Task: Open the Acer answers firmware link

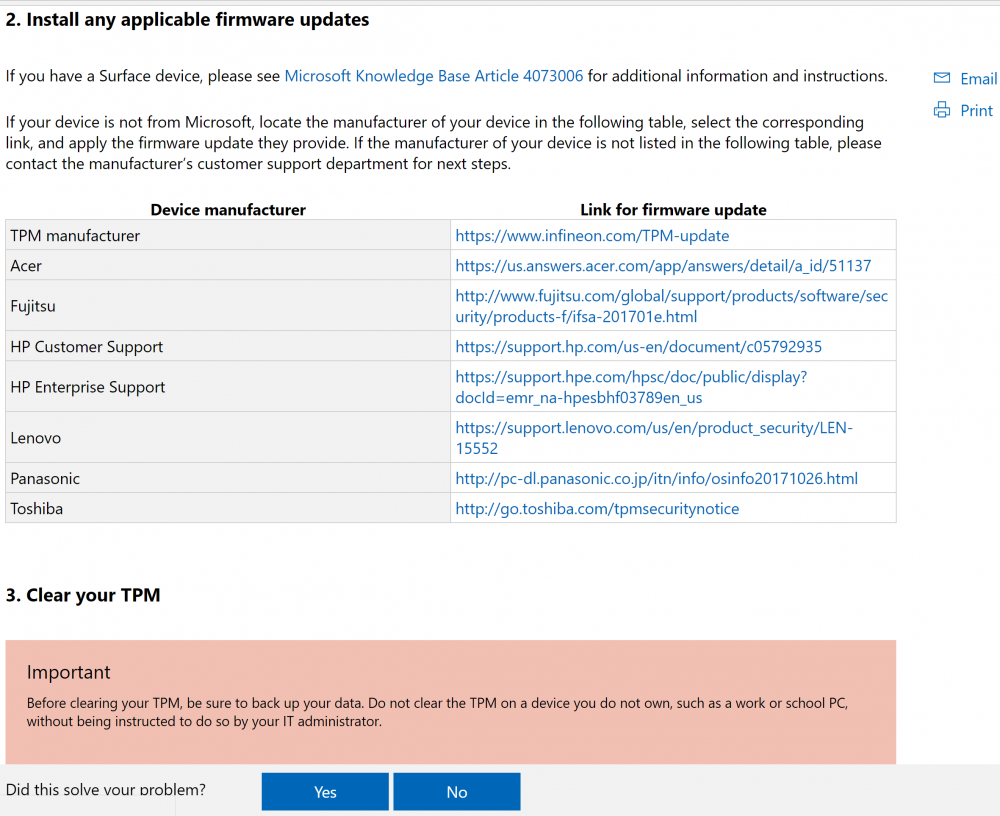Action: (663, 266)
